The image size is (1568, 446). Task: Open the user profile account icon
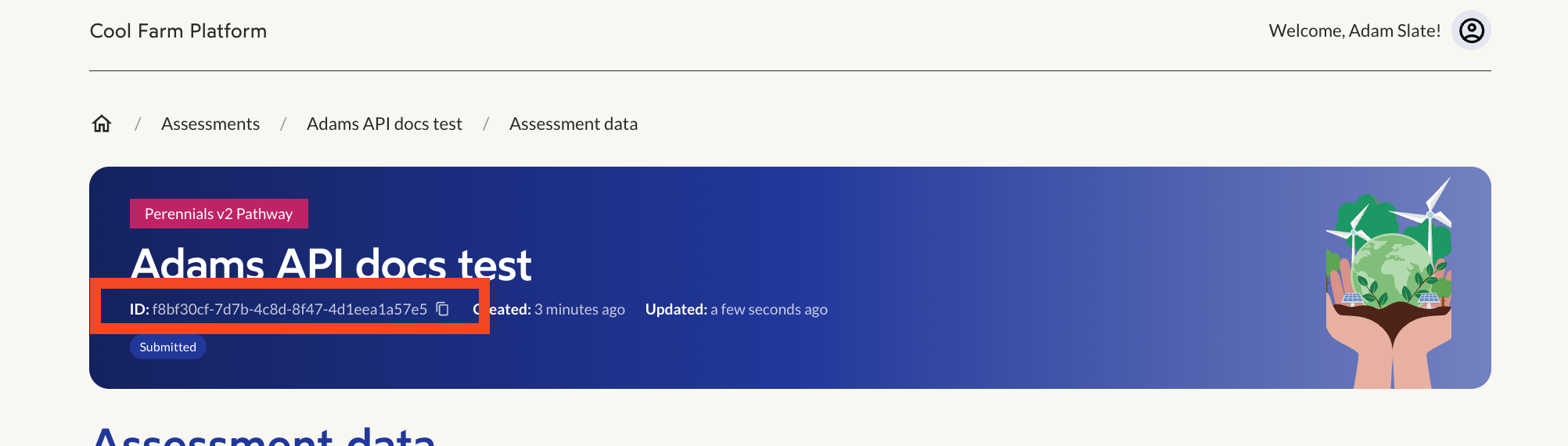[x=1471, y=31]
